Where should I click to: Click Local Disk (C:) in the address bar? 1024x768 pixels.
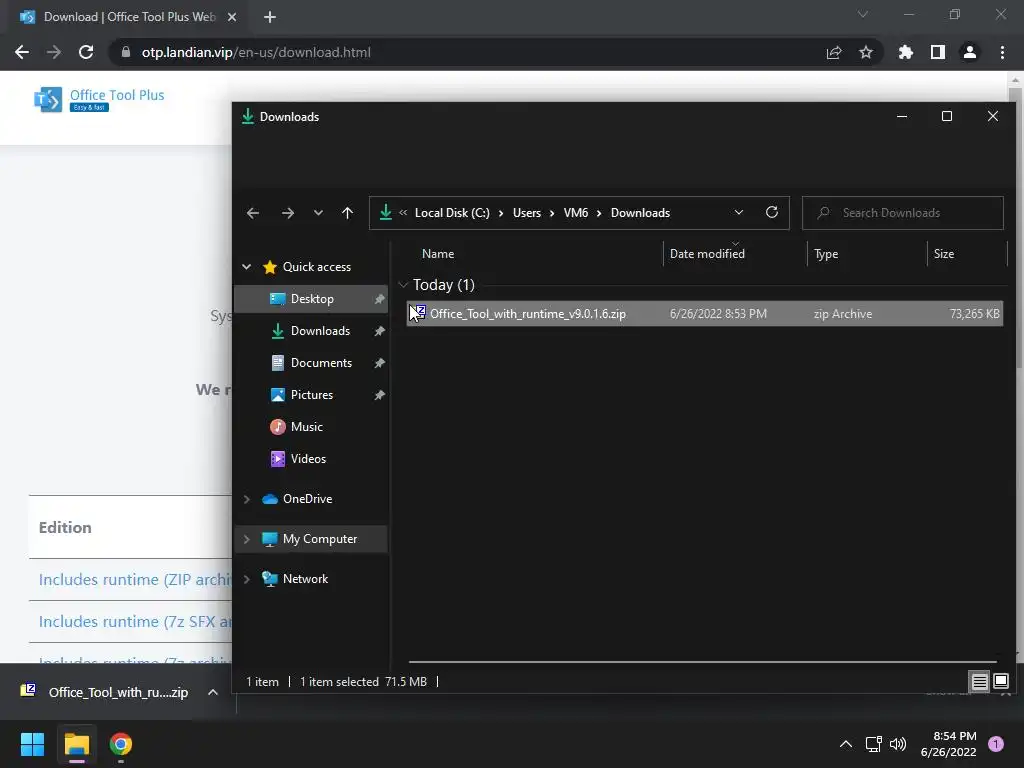(x=452, y=213)
